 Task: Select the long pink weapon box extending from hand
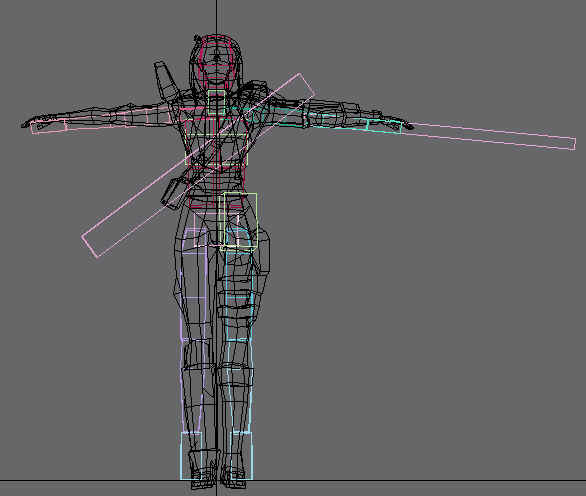pos(489,136)
